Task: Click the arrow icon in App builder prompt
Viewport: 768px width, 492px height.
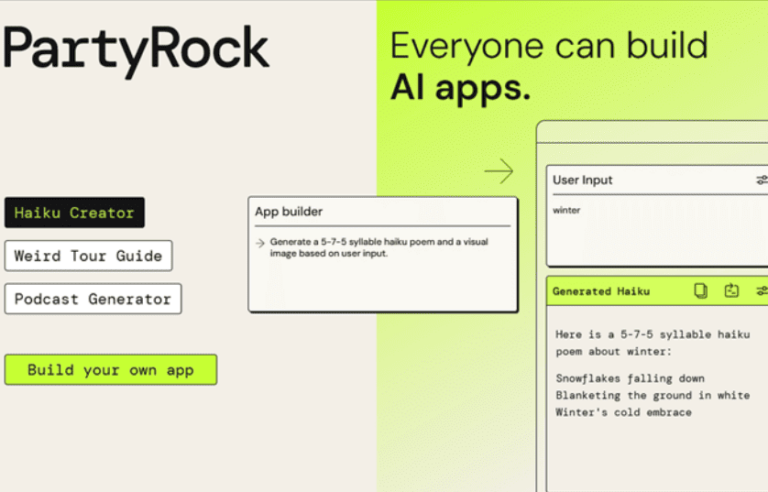Action: point(260,243)
